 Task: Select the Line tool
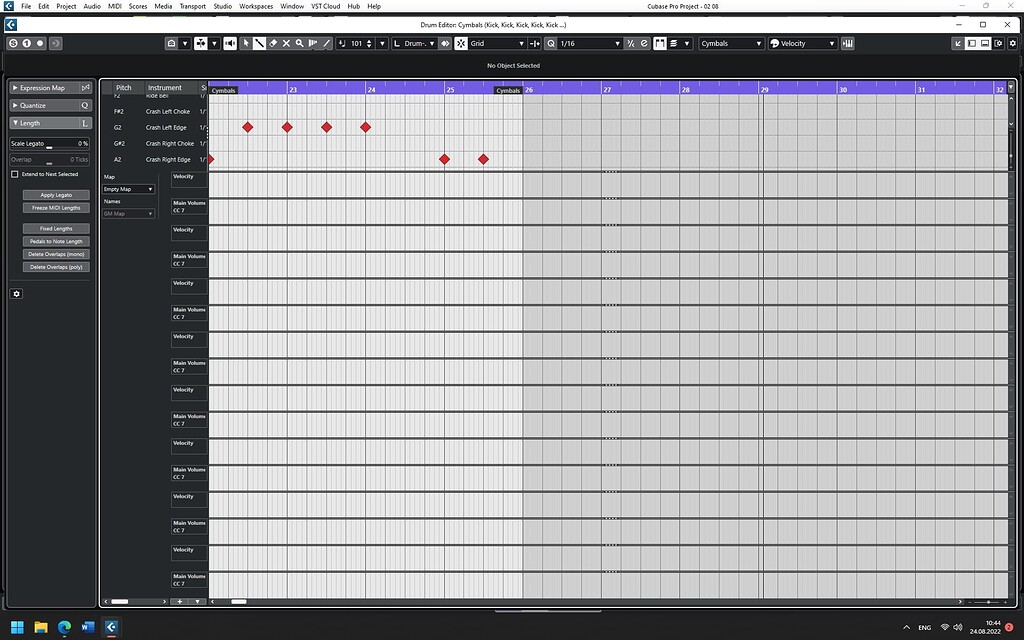pyautogui.click(x=326, y=43)
